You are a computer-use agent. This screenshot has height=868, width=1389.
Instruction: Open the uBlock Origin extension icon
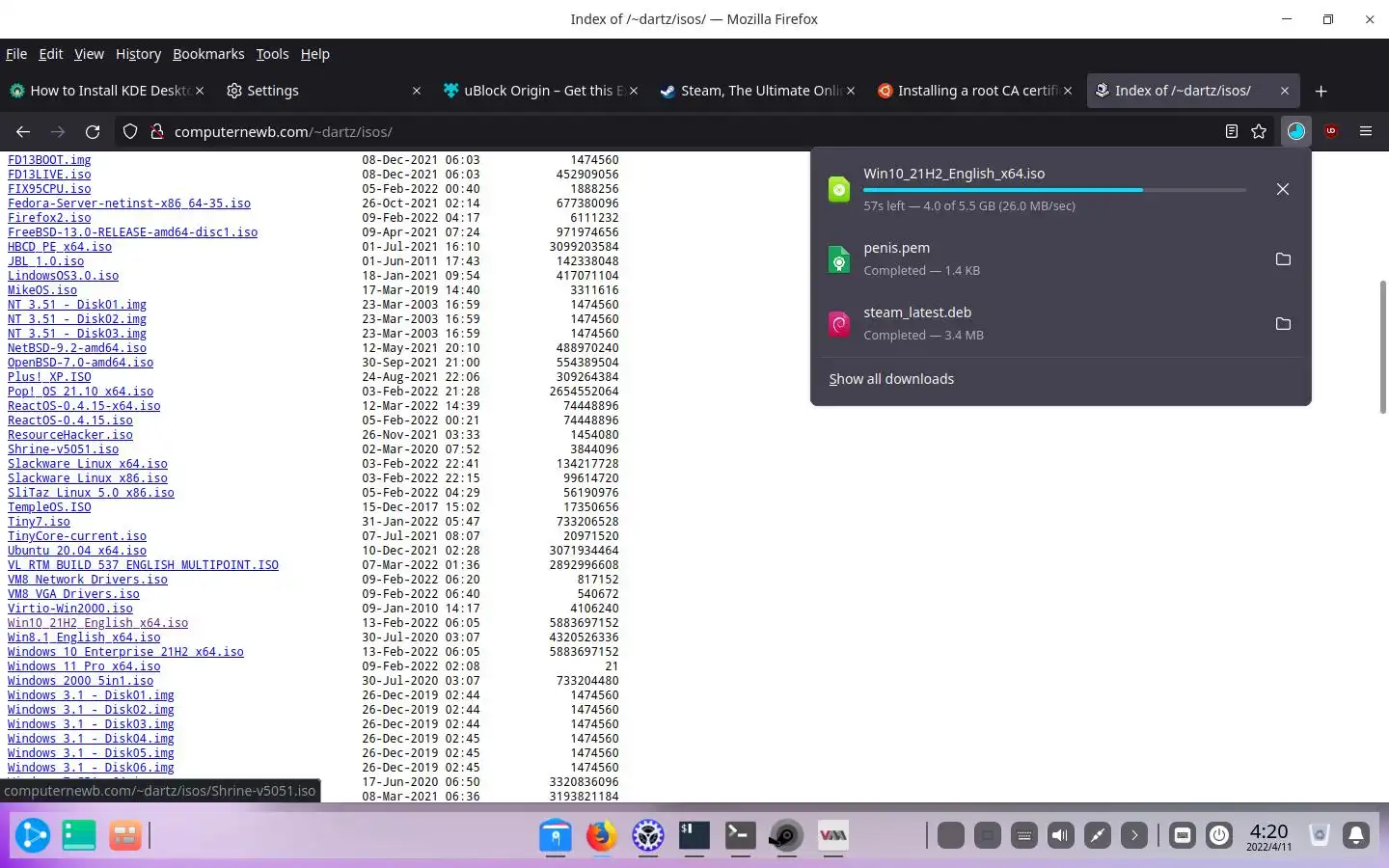(x=1331, y=131)
